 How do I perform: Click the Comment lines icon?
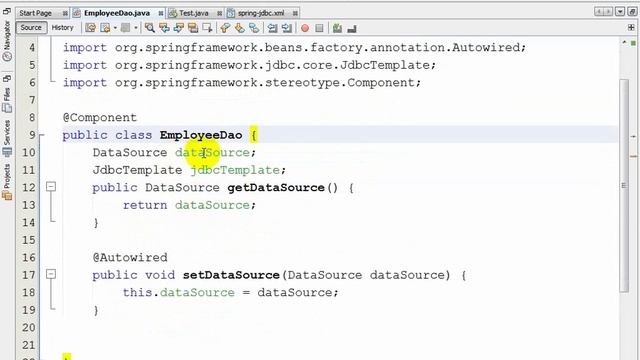click(337, 28)
